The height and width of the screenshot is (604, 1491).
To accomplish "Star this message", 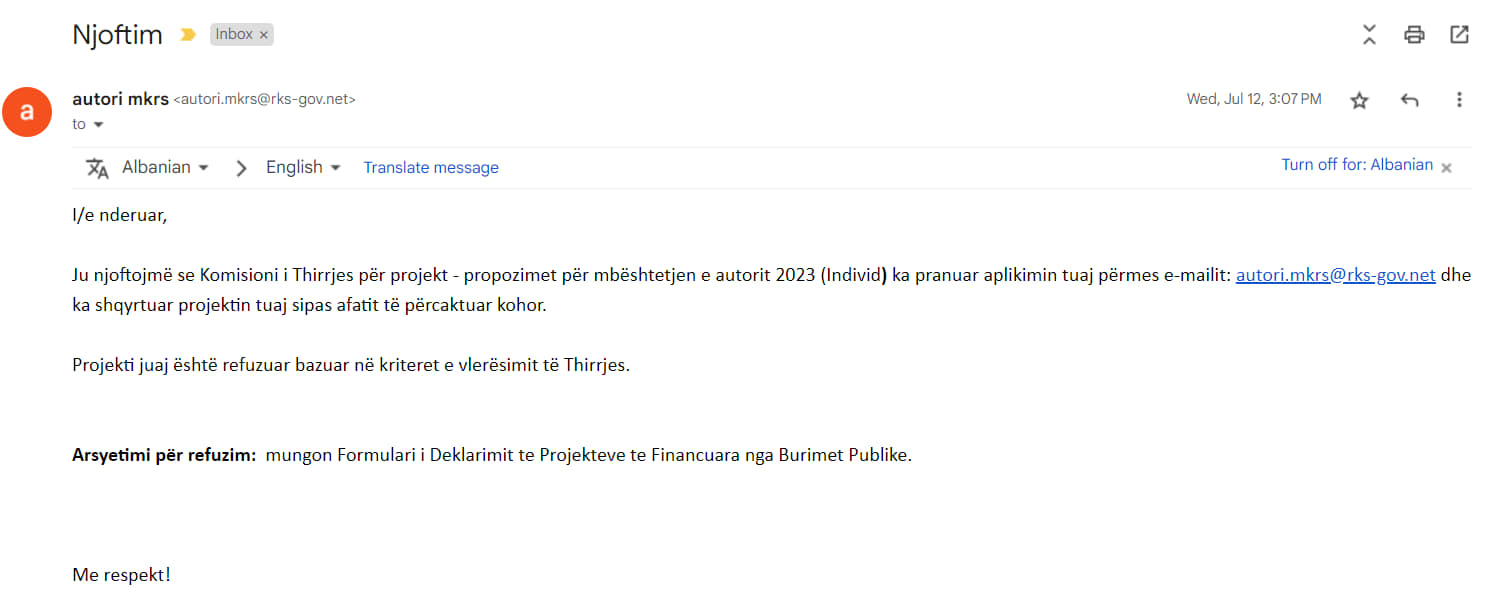I will 1359,100.
